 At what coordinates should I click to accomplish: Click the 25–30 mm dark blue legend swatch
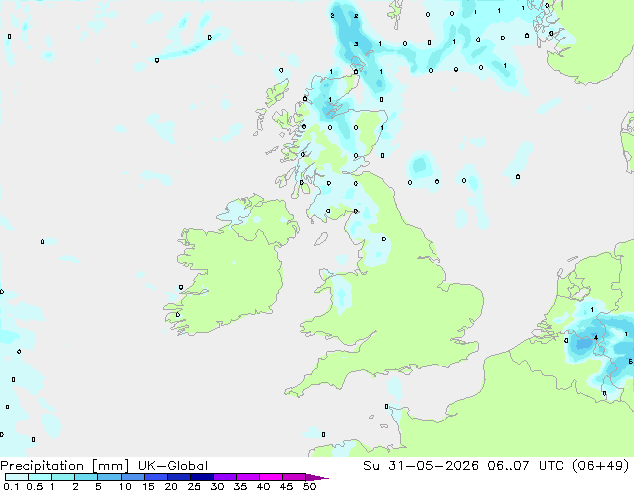pyautogui.click(x=201, y=477)
